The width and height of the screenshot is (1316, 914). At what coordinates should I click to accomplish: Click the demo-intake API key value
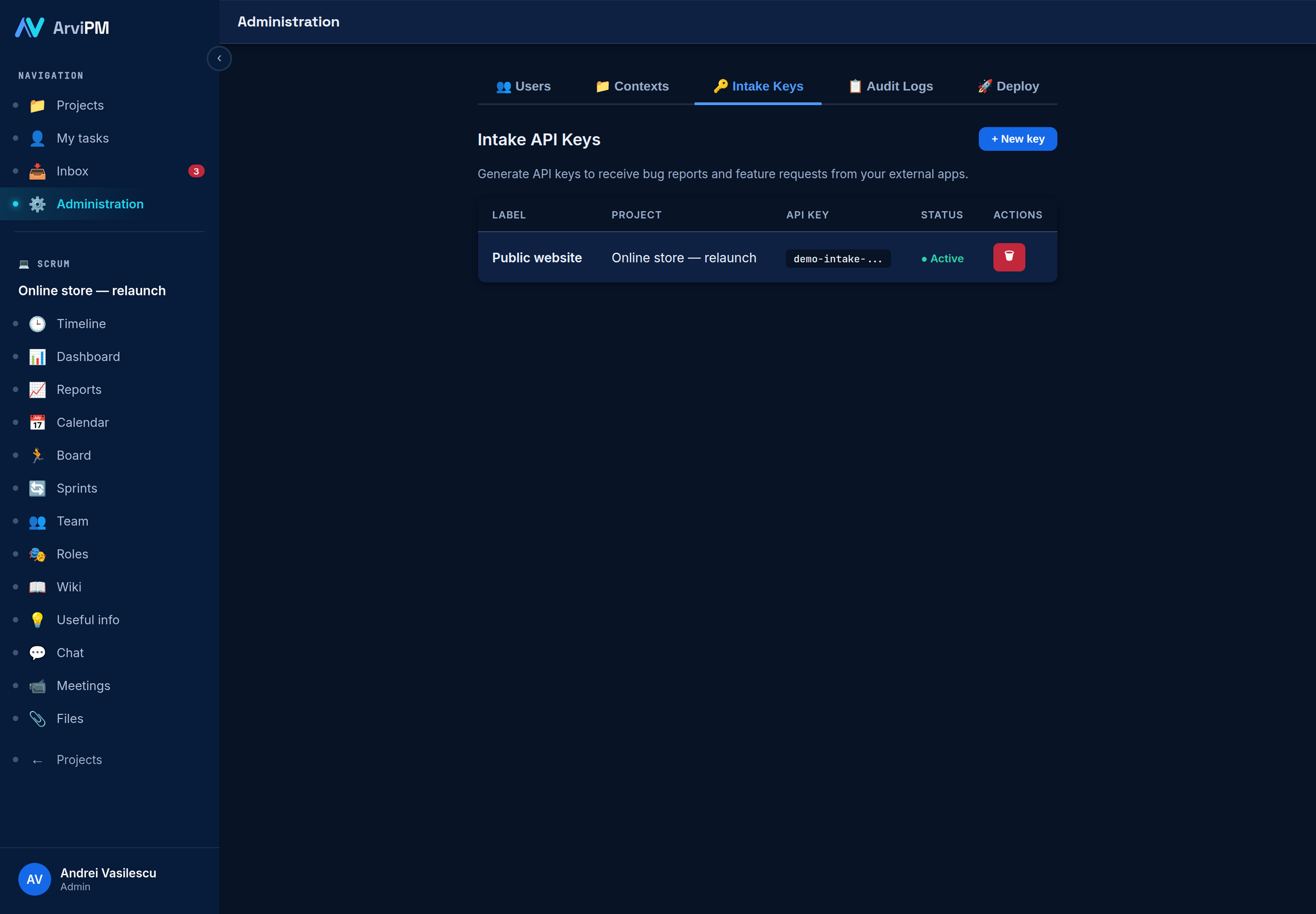coord(838,259)
